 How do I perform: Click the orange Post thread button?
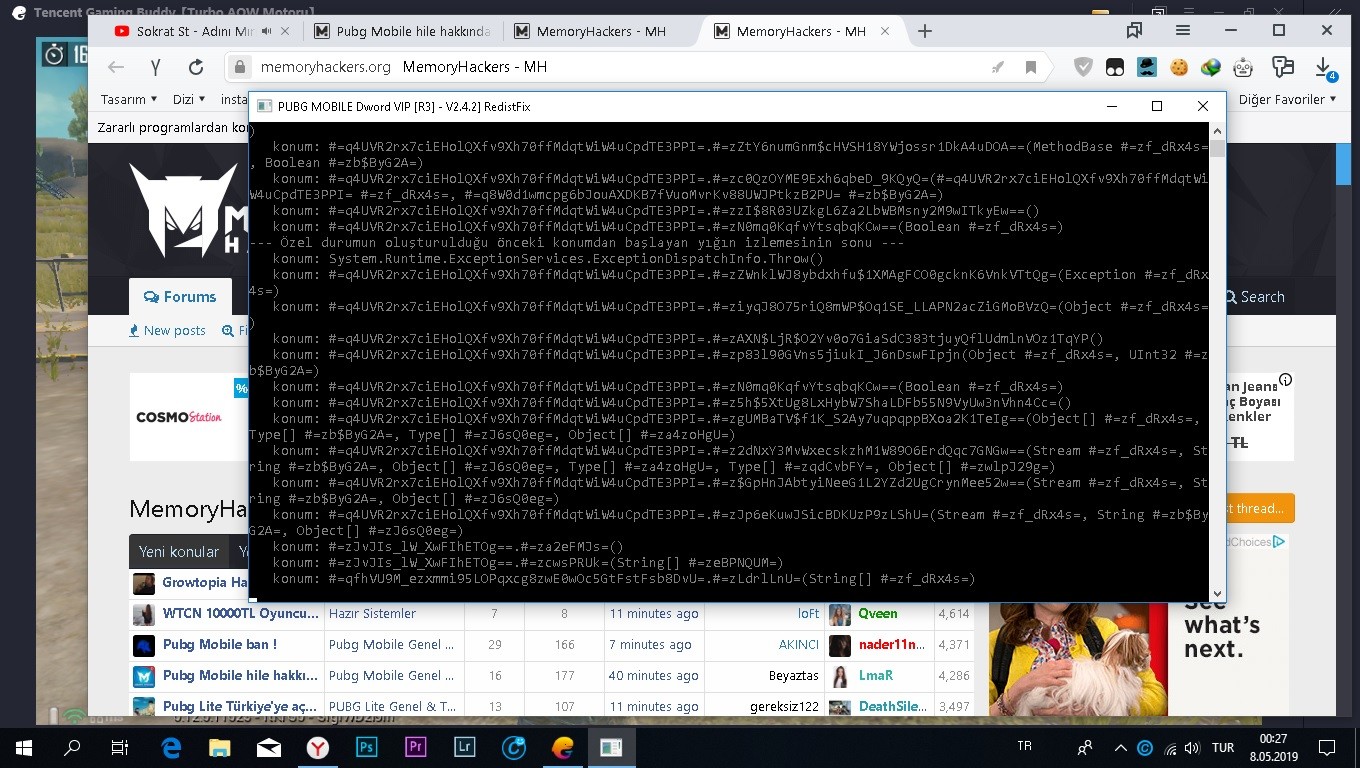click(x=1261, y=508)
